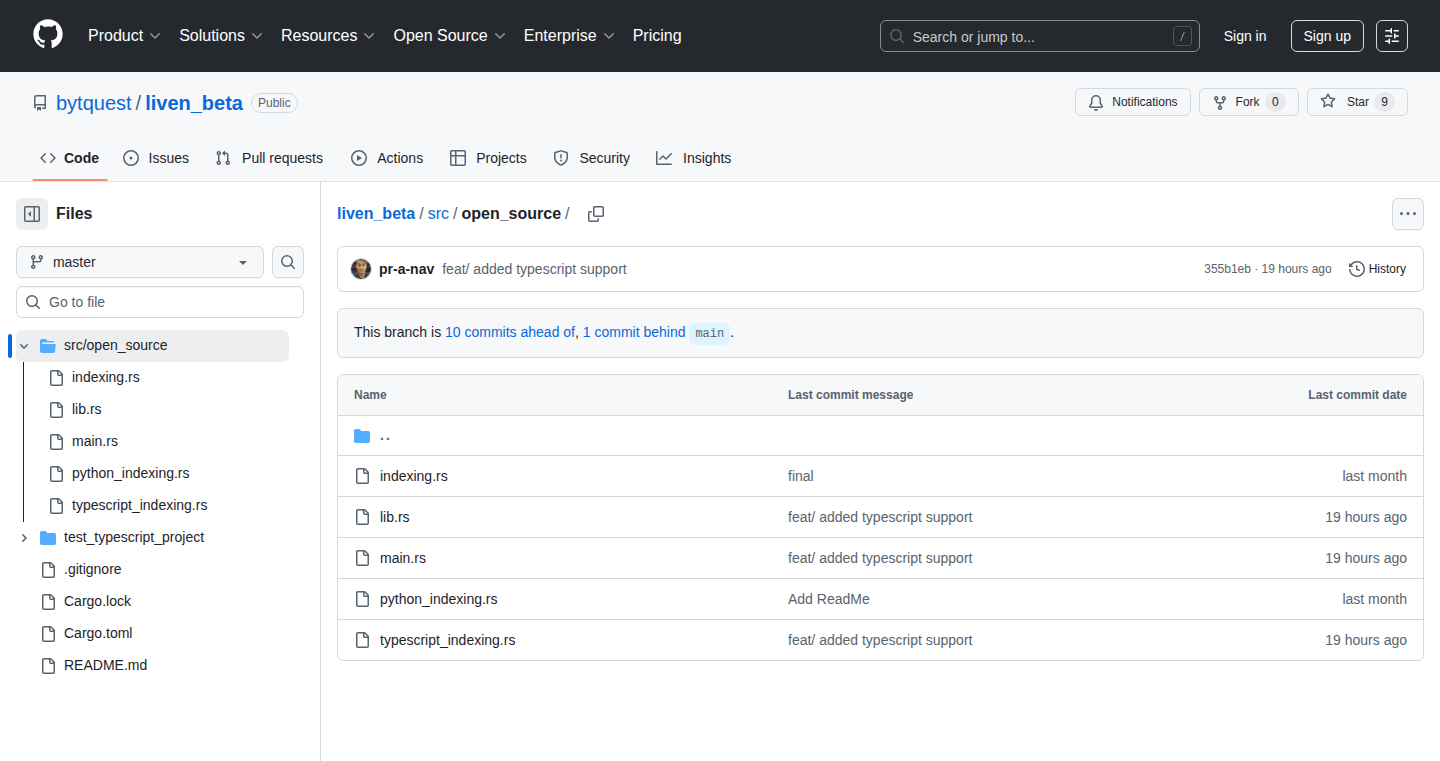Select lib.rs in the sidebar tree

87,409
